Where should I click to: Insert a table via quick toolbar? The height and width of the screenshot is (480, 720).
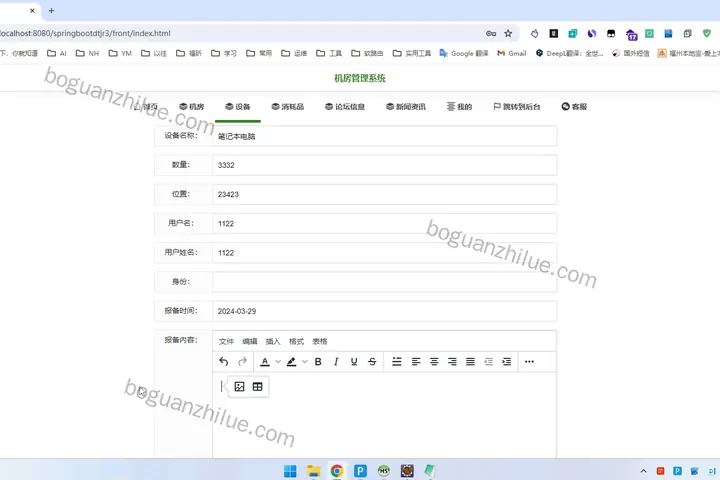(x=258, y=387)
